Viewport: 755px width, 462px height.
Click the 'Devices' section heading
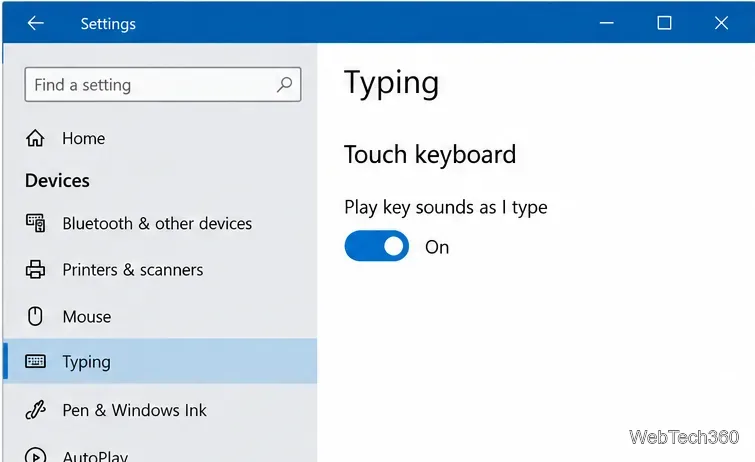(x=57, y=181)
